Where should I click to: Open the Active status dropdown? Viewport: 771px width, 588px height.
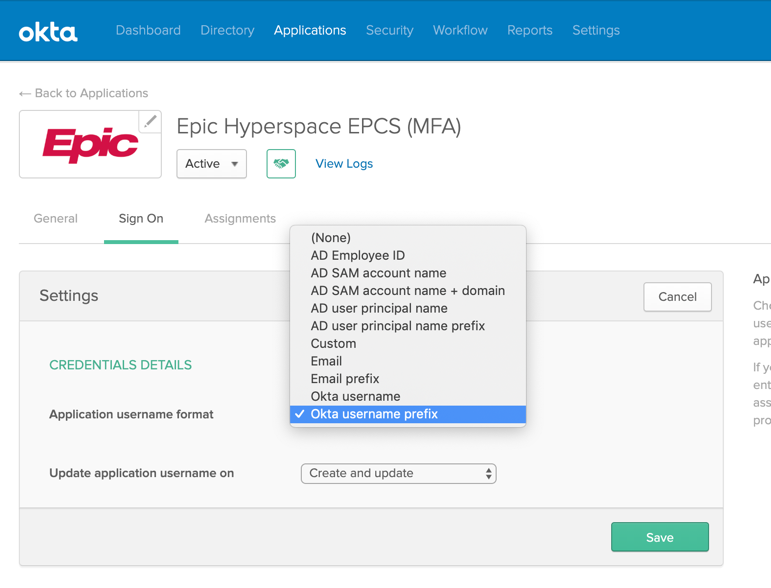tap(211, 164)
